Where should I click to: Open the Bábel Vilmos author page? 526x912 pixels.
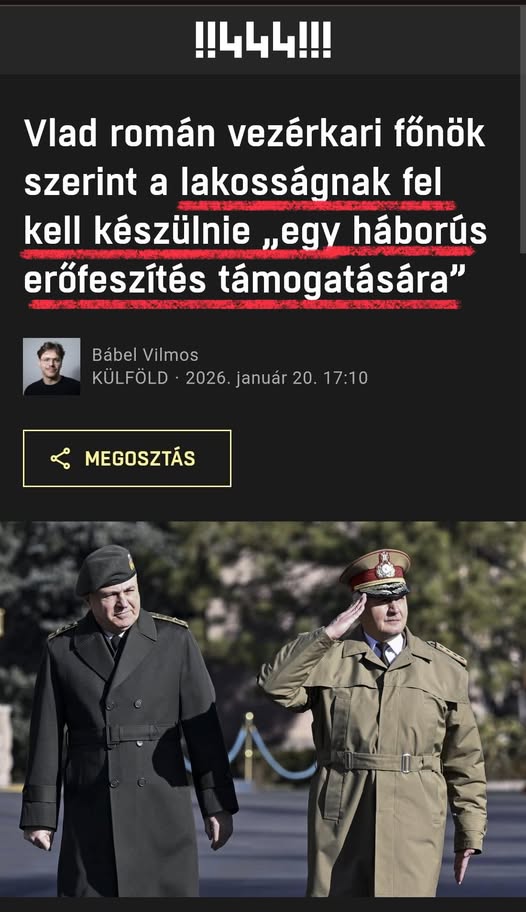click(x=145, y=355)
